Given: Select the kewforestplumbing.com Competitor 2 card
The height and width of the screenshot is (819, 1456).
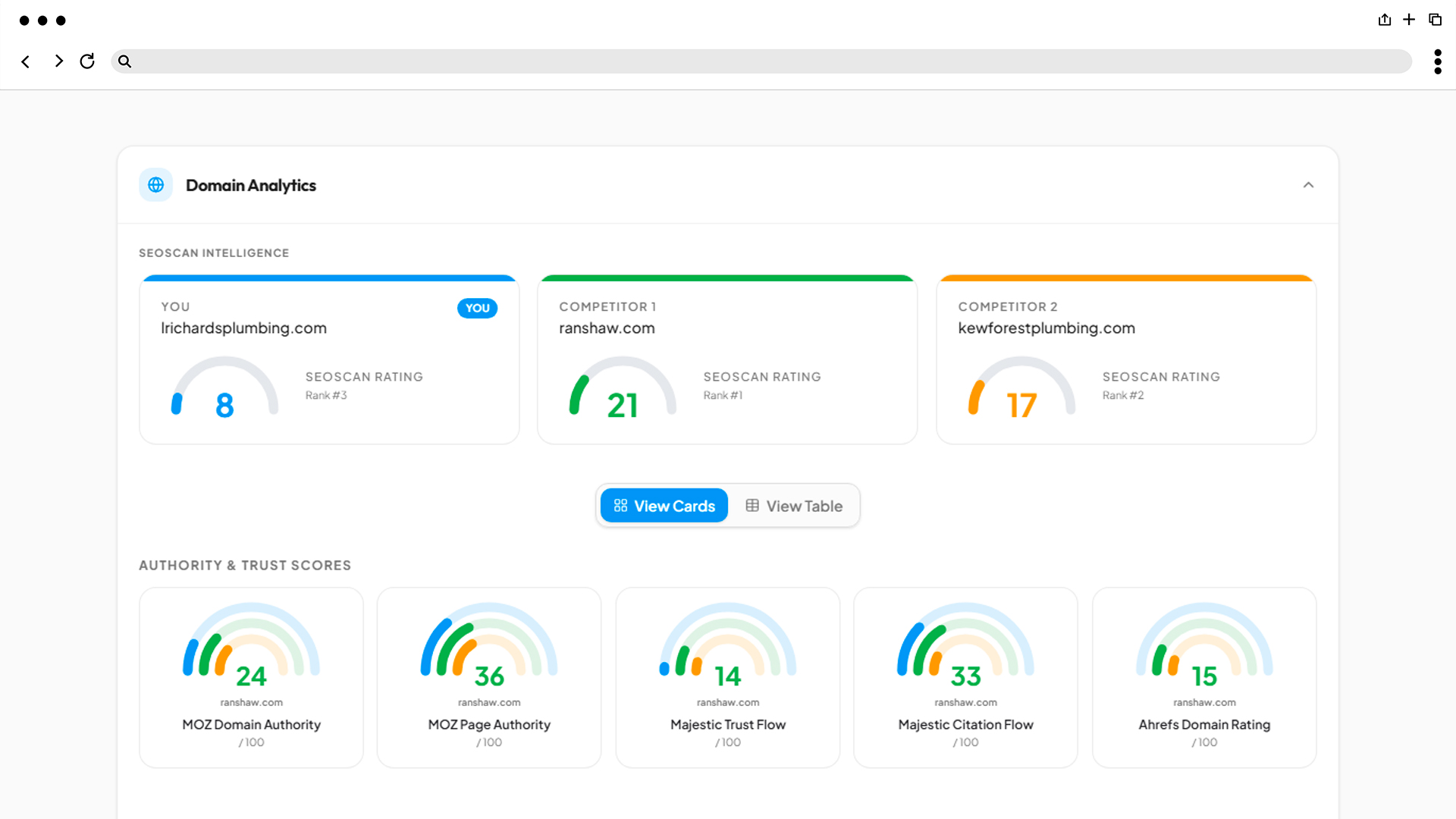Looking at the screenshot, I should pos(1126,360).
